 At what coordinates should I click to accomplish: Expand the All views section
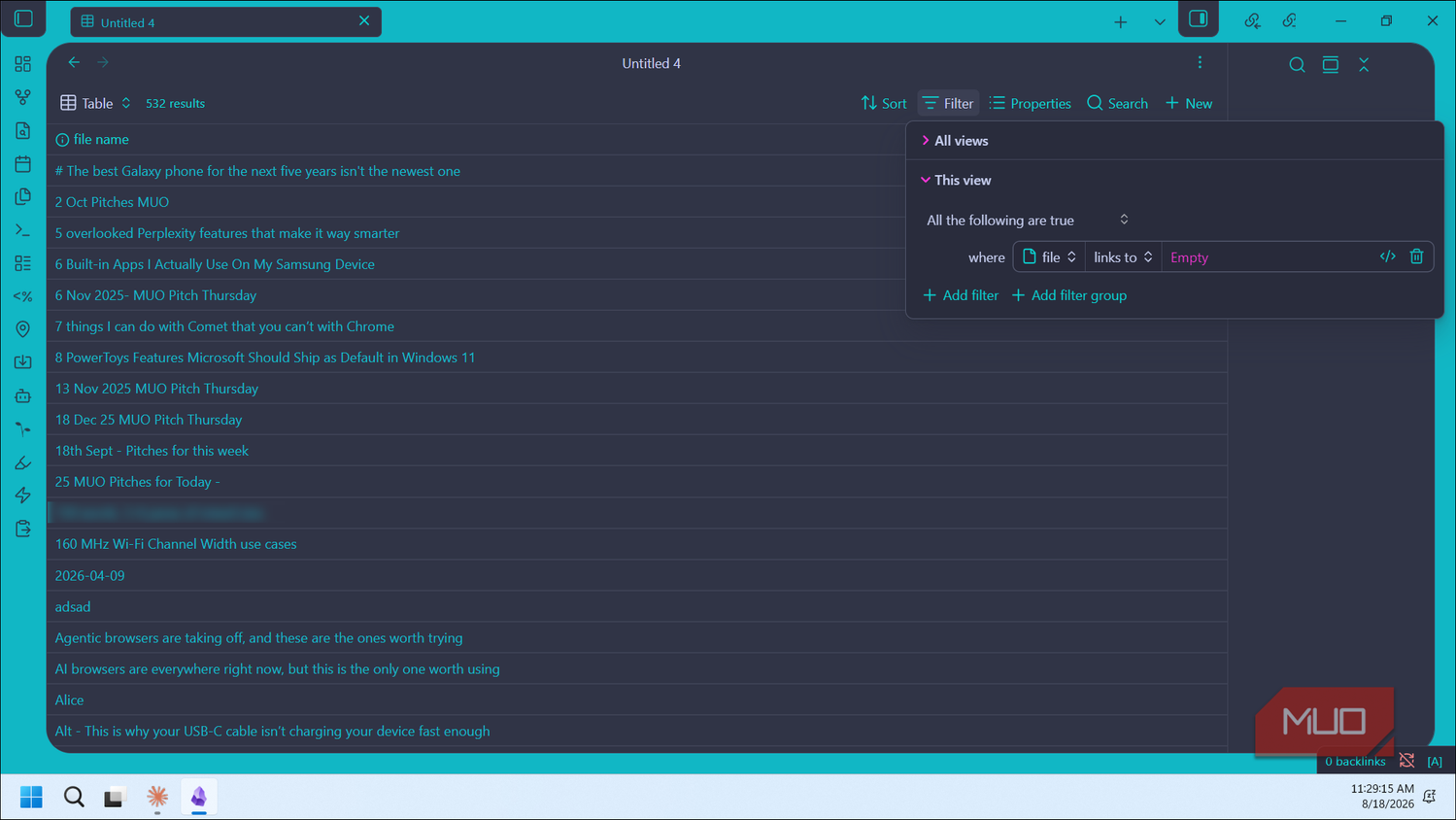tap(955, 141)
